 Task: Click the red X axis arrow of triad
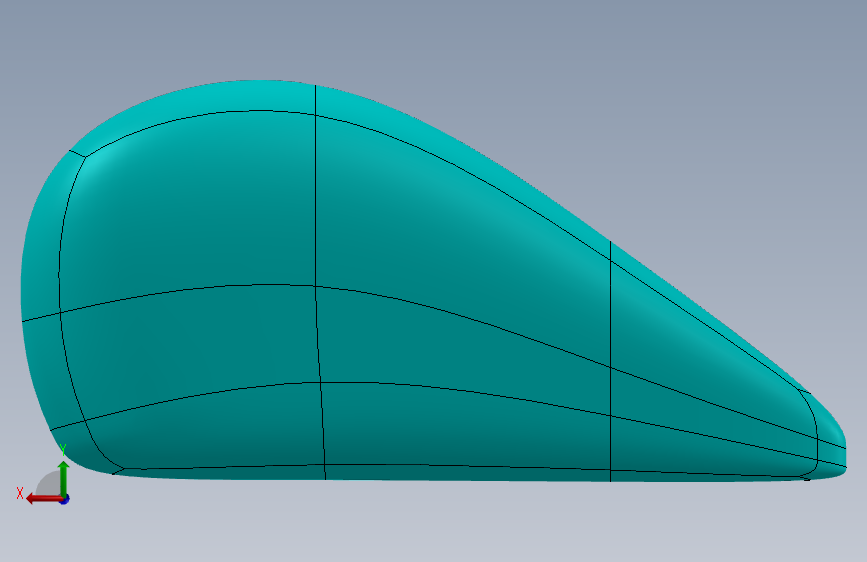[43, 499]
